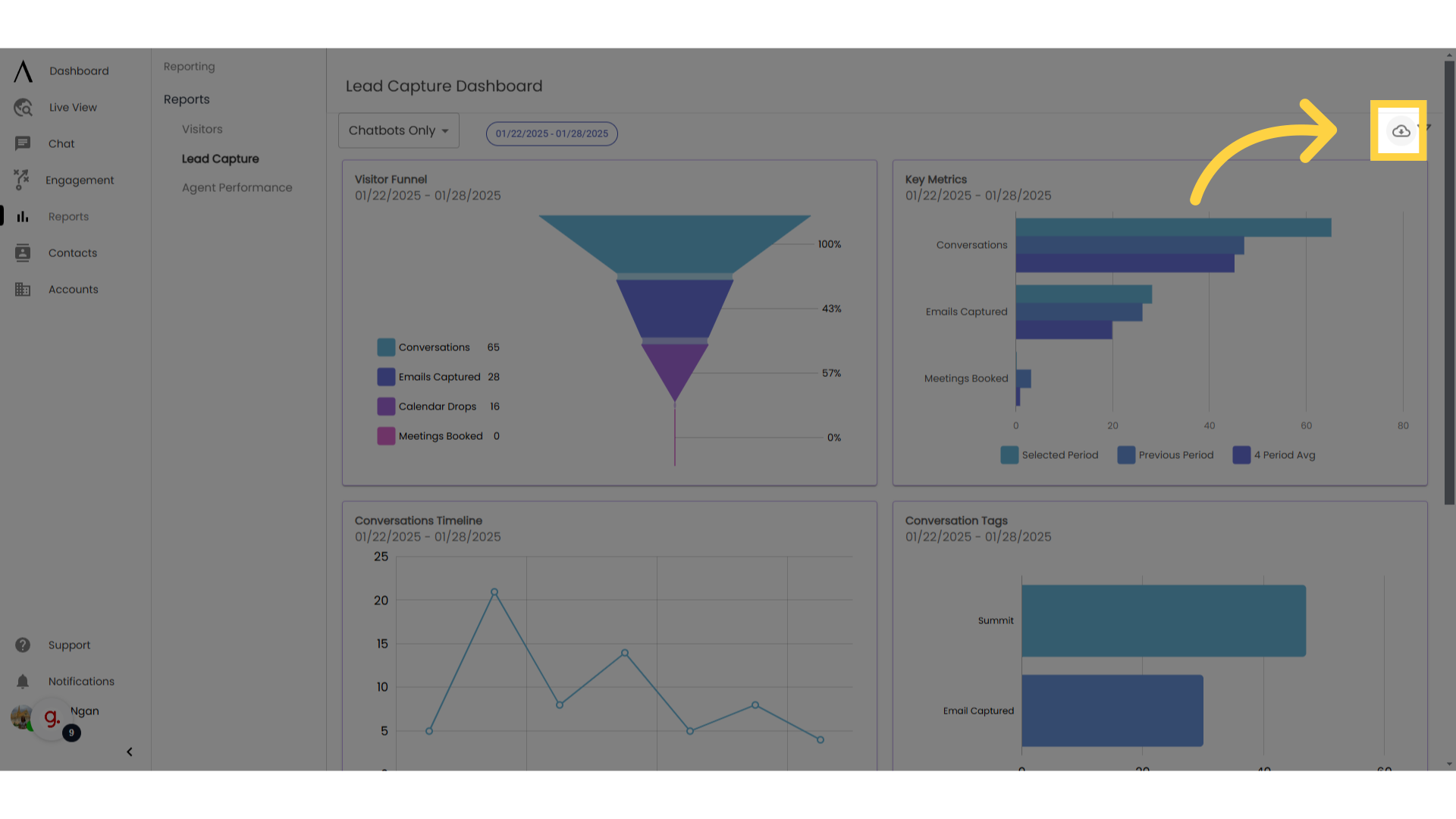Open the Contacts section

click(x=73, y=253)
